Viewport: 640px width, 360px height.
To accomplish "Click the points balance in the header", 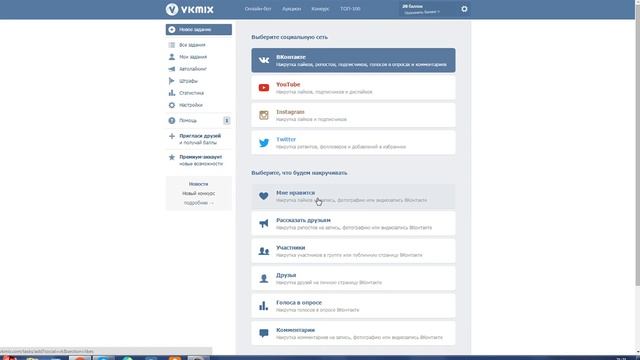I will [x=413, y=7].
